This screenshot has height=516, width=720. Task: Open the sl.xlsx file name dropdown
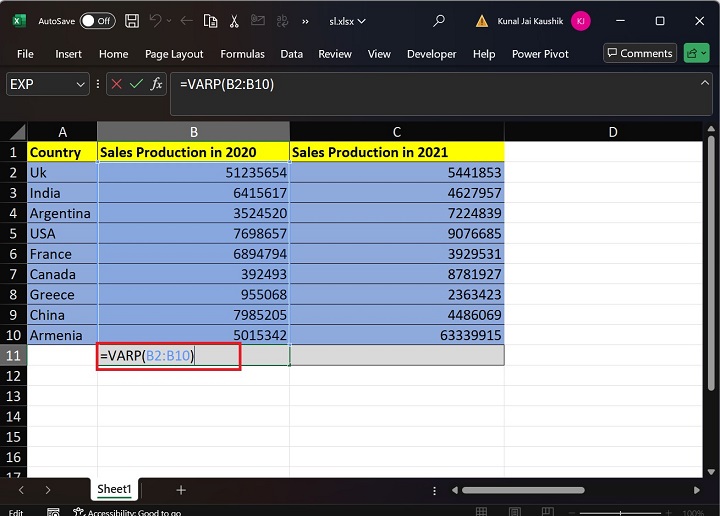[x=347, y=21]
